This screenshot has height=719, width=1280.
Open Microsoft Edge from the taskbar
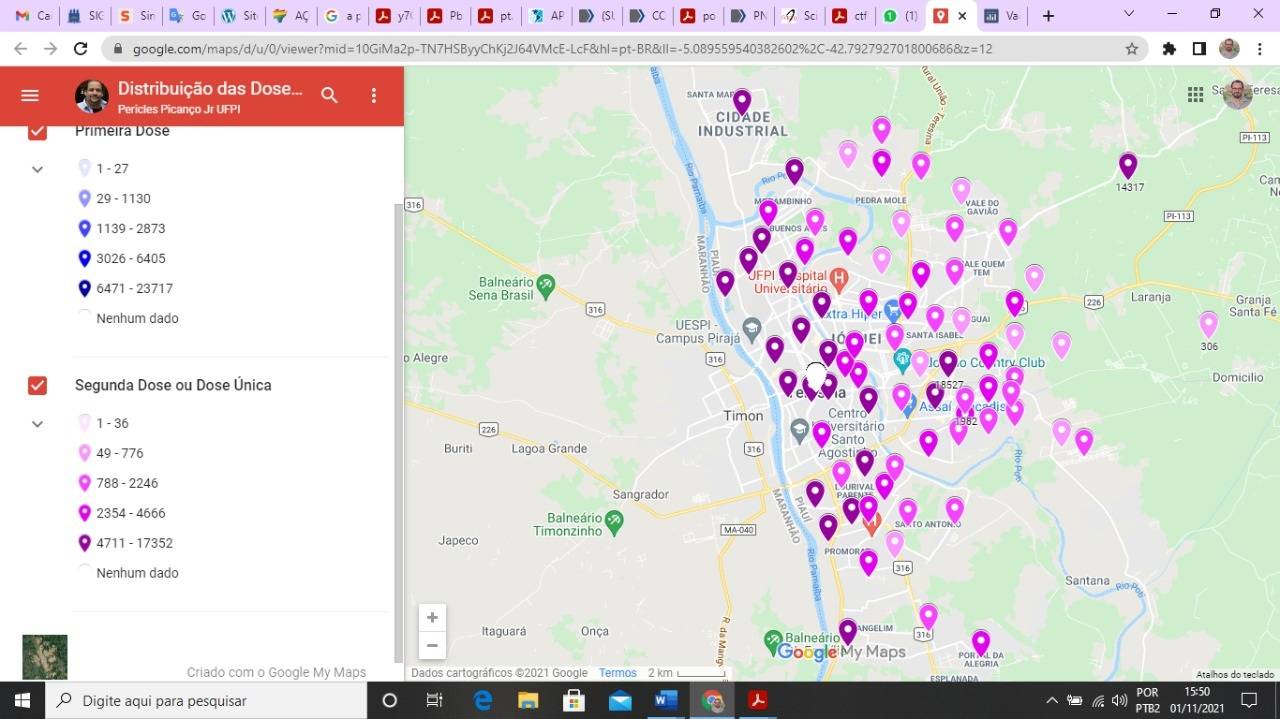(x=483, y=700)
